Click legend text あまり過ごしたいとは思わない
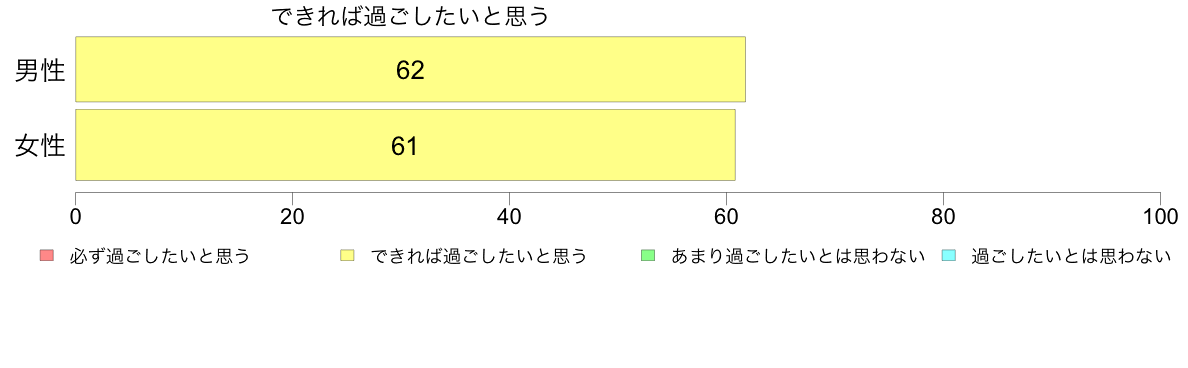Viewport: 1188px width, 368px height. coord(798,257)
